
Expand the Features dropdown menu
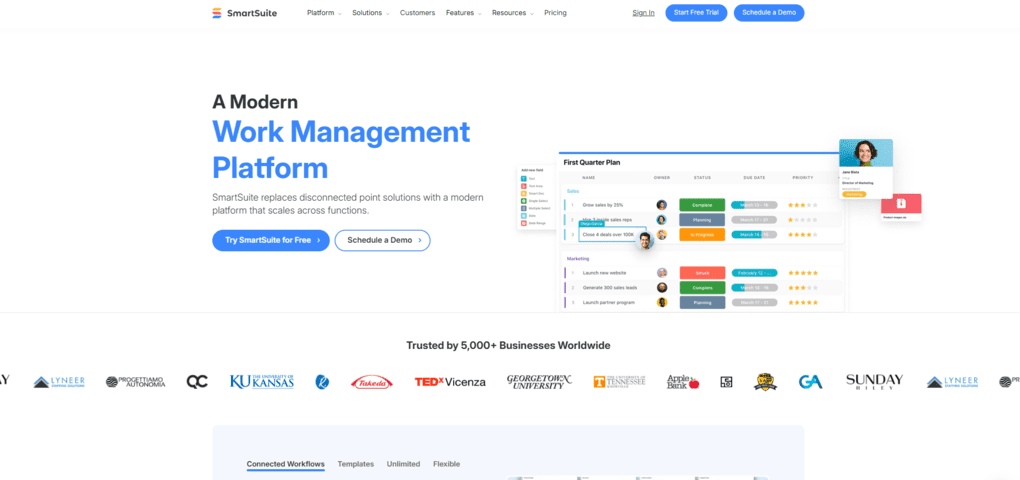click(464, 13)
